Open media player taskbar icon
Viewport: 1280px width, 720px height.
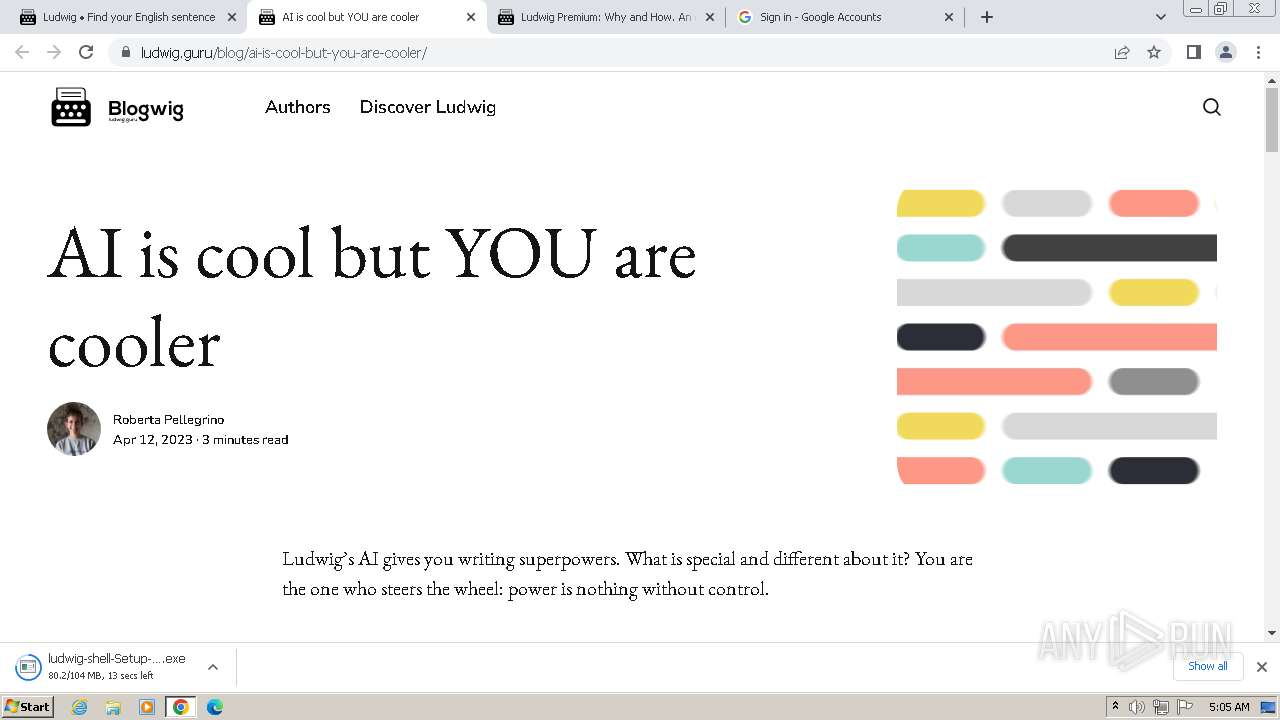click(147, 707)
